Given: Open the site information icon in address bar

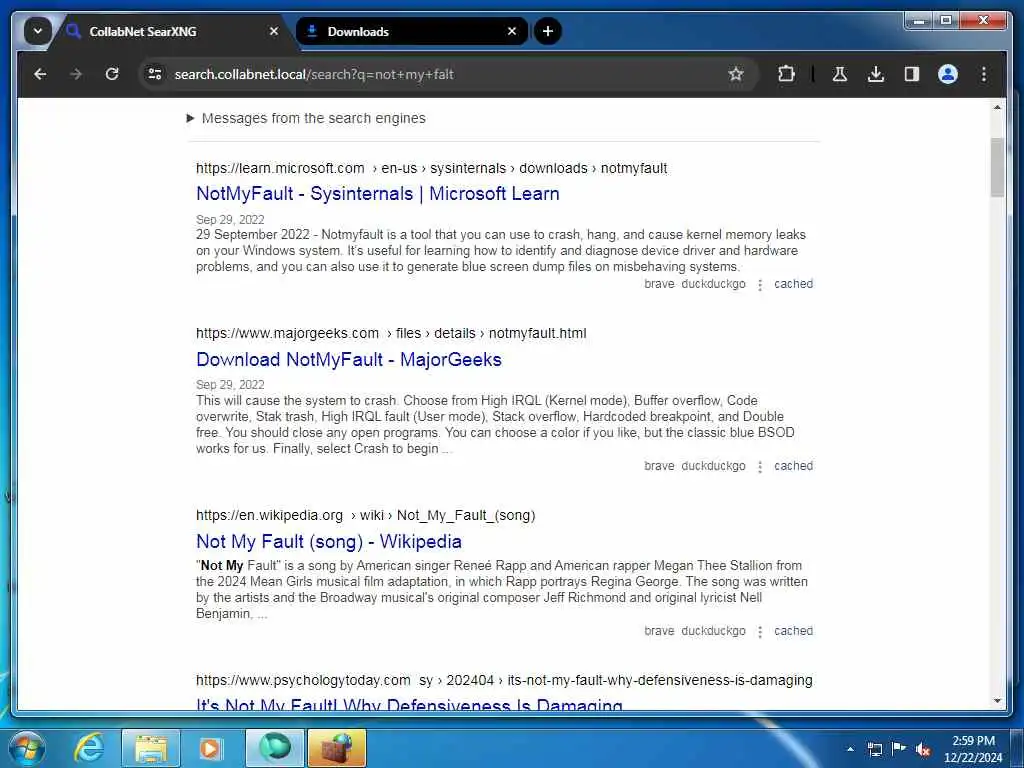Looking at the screenshot, I should (155, 74).
